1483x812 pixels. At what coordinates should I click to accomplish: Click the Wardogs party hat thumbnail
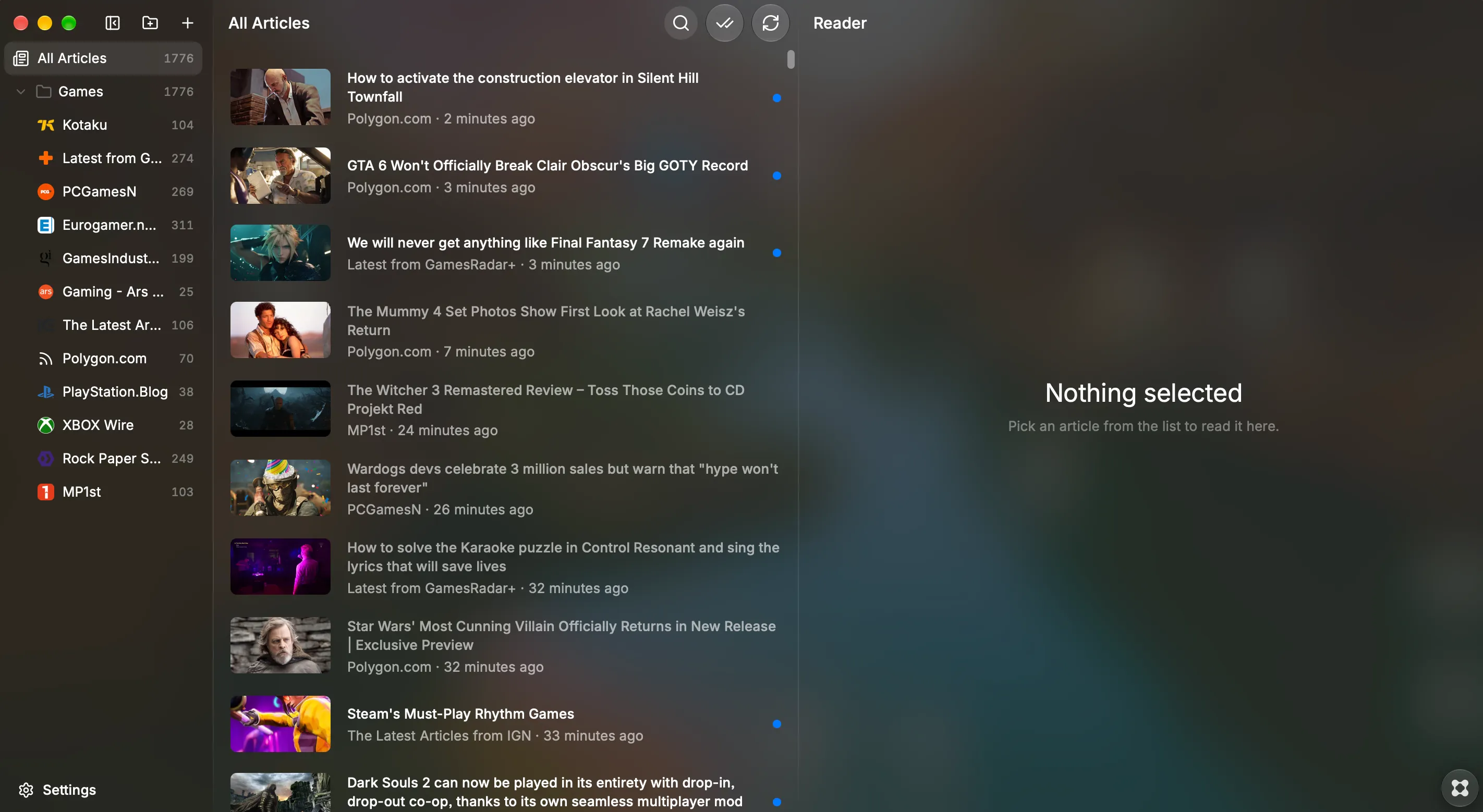[x=281, y=487]
